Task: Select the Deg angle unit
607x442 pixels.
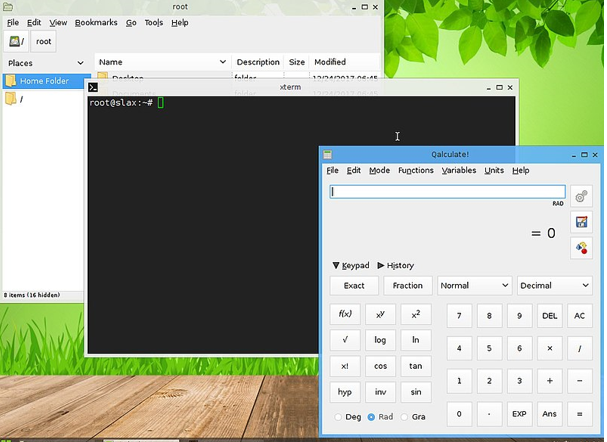Action: (348, 417)
